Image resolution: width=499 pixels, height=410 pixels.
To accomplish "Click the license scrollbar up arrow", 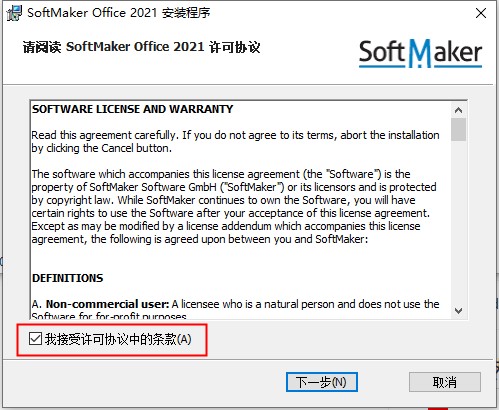I will pos(458,110).
